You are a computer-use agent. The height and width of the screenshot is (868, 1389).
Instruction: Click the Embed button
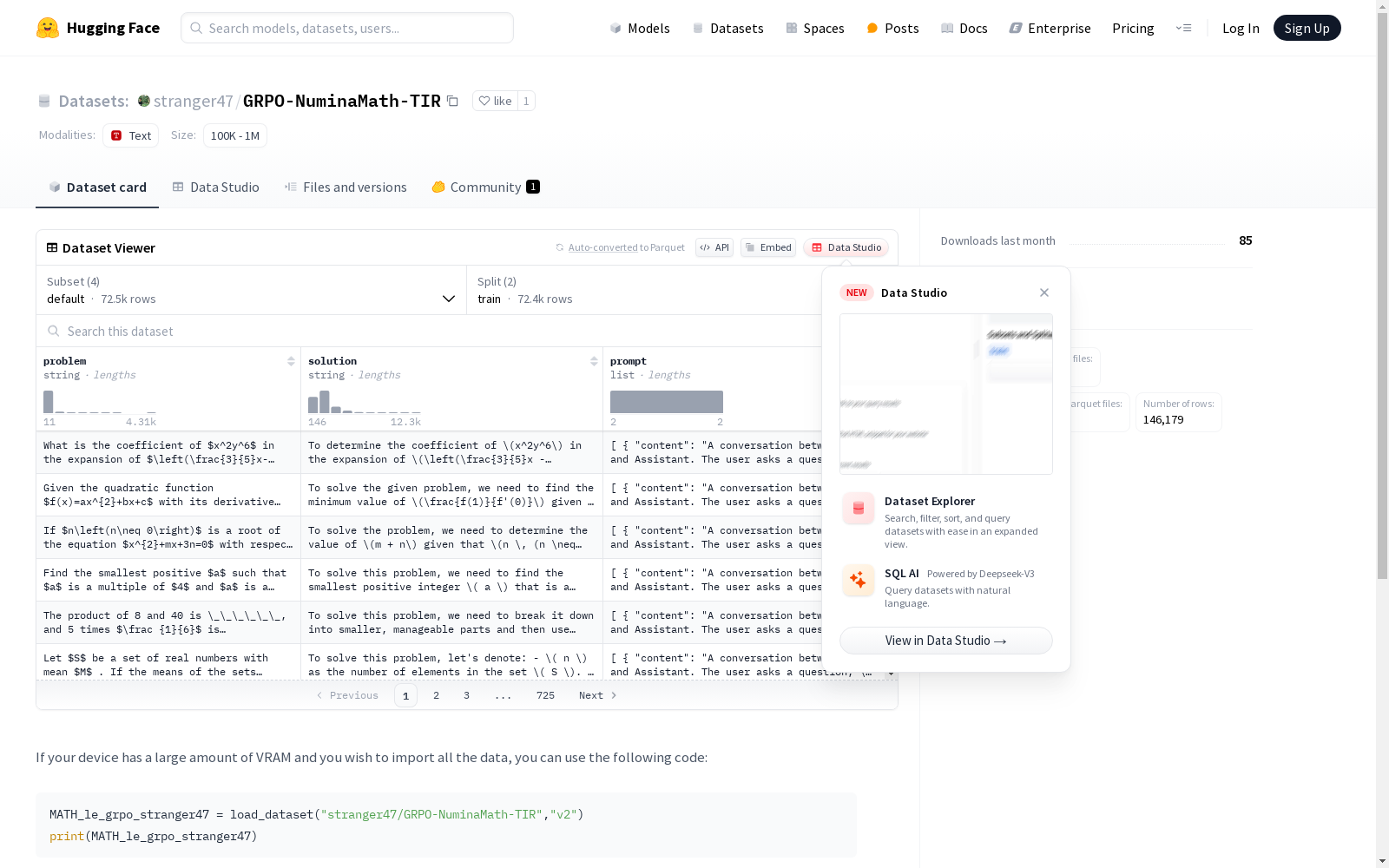click(768, 247)
